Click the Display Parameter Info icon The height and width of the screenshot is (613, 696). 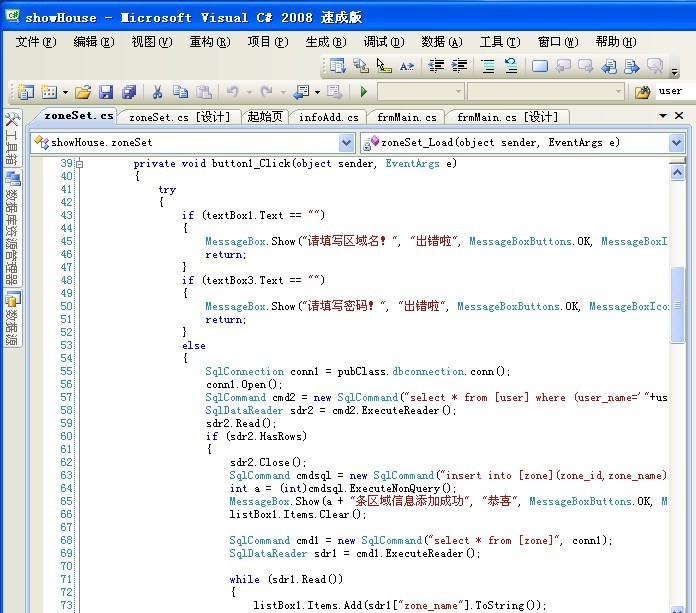(361, 66)
